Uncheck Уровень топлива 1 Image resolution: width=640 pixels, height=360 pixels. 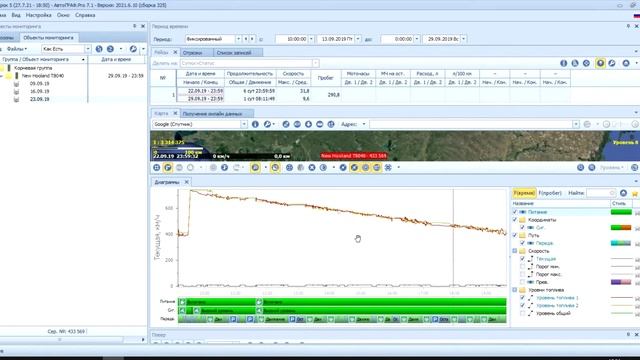(x=522, y=298)
